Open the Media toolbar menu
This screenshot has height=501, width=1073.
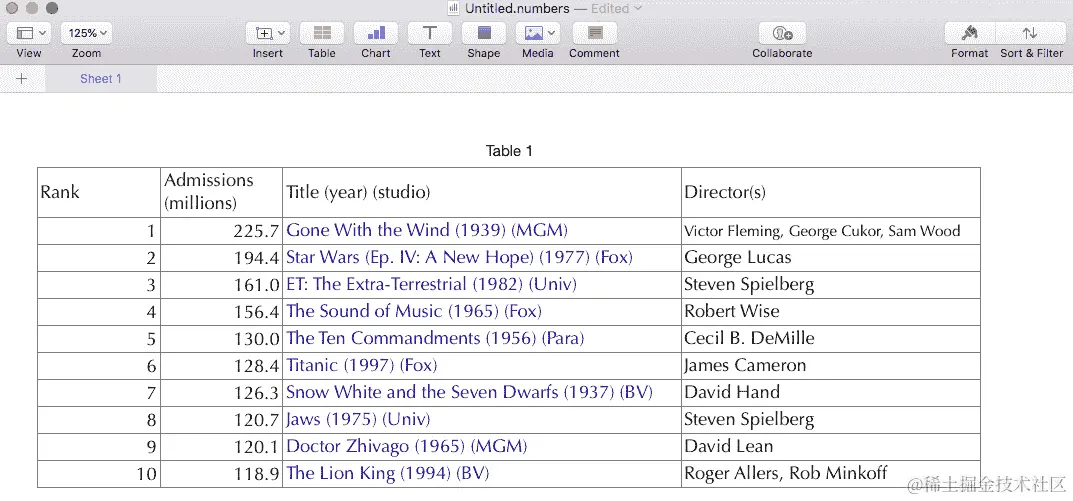(x=538, y=33)
